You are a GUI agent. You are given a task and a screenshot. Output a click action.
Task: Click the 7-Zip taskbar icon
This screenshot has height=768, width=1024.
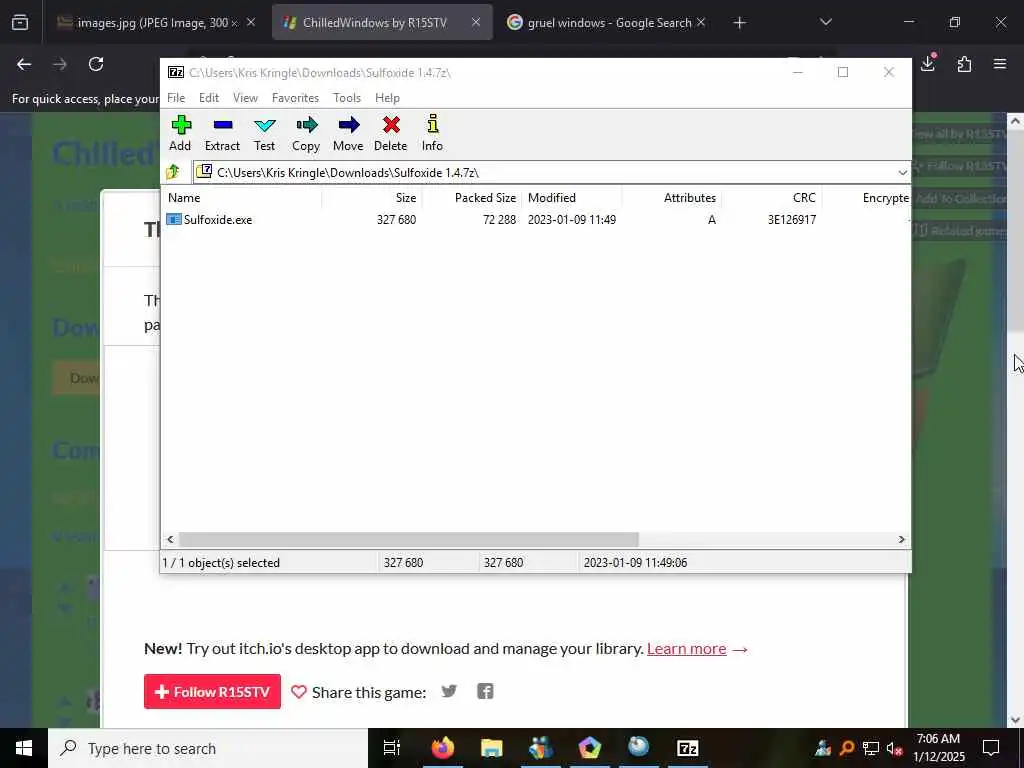click(688, 748)
